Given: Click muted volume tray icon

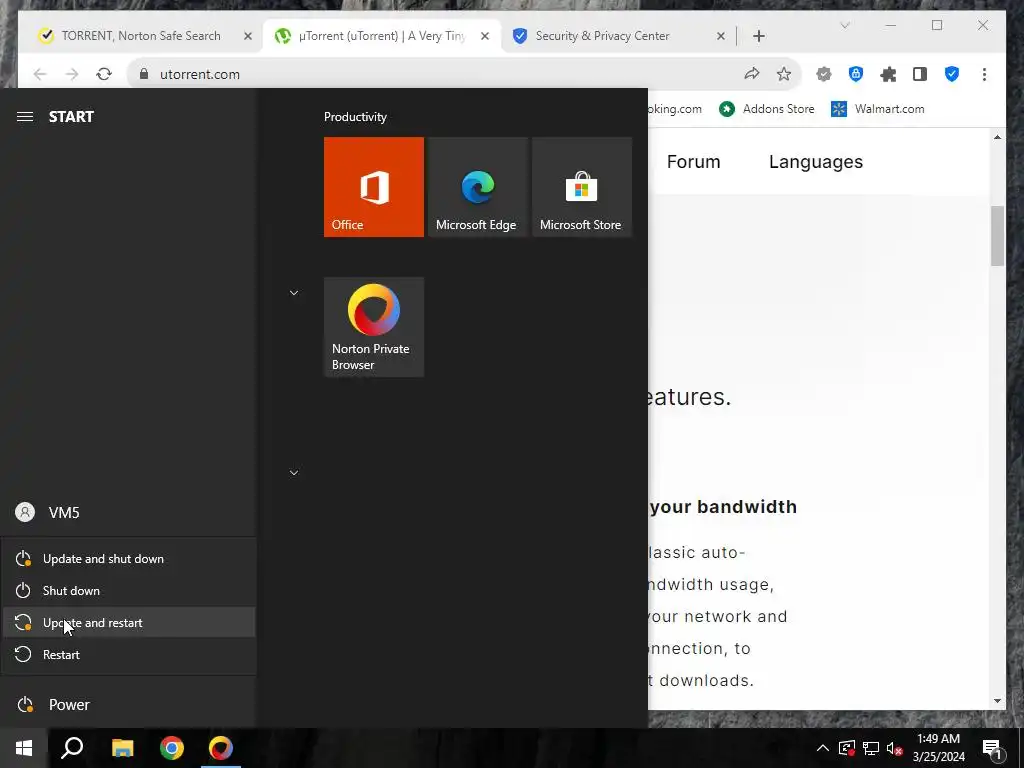Looking at the screenshot, I should (894, 748).
